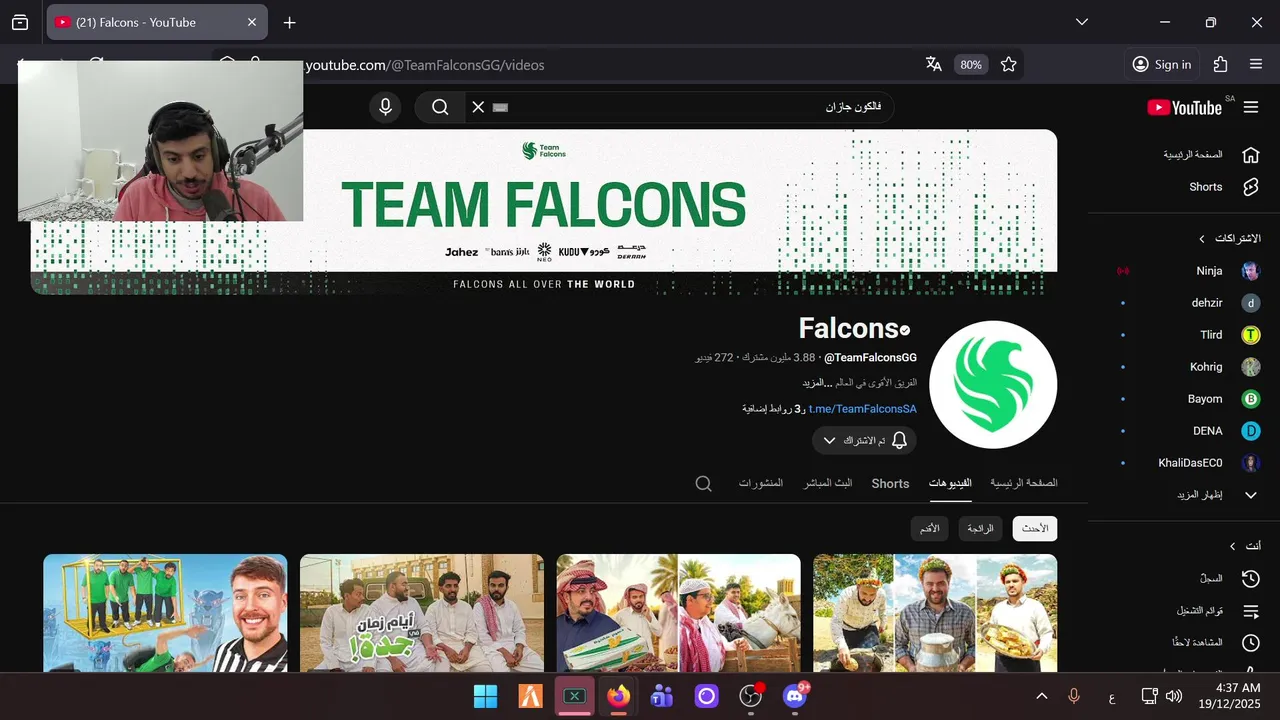The width and height of the screenshot is (1280, 720).
Task: Open a new tab with the plus
Action: pos(289,22)
